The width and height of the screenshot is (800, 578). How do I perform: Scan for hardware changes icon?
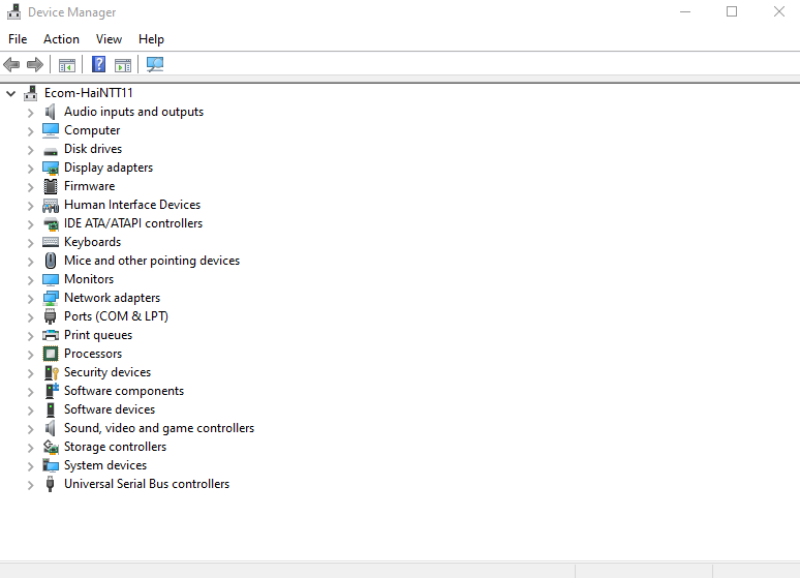[155, 64]
